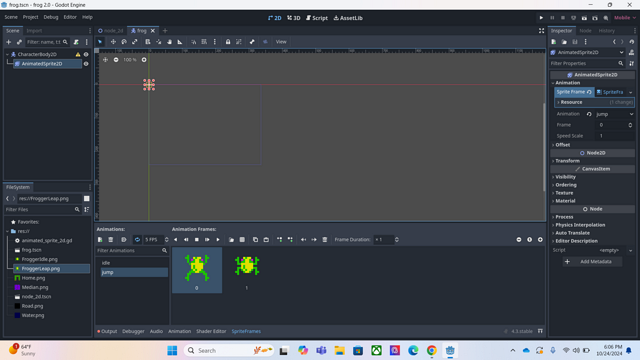
Task: Add frames from sprite sheet grid icon
Action: point(242,240)
